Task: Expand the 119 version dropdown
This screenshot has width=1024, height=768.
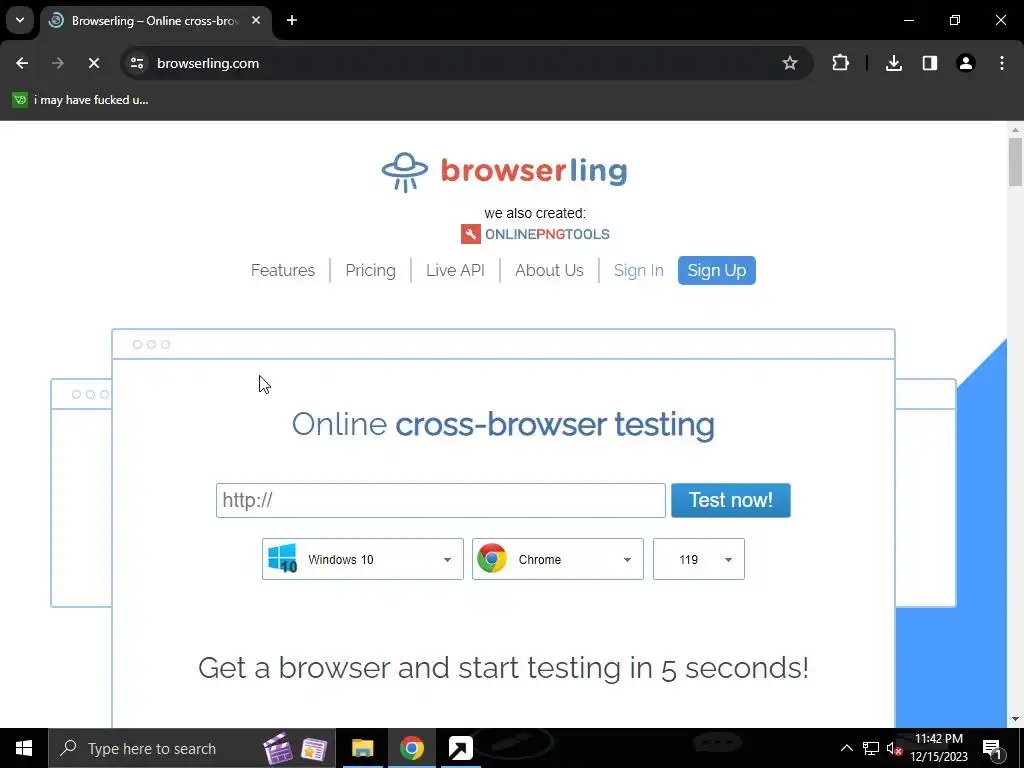Action: tap(699, 559)
